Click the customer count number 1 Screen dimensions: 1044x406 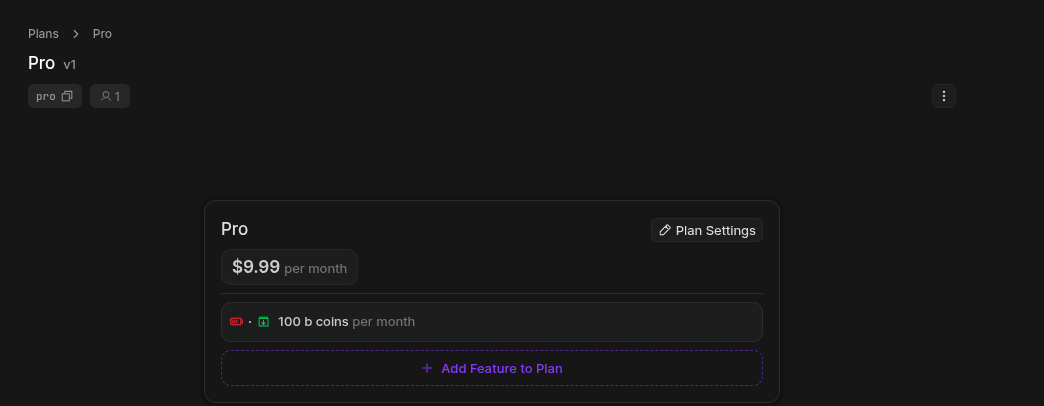(117, 97)
